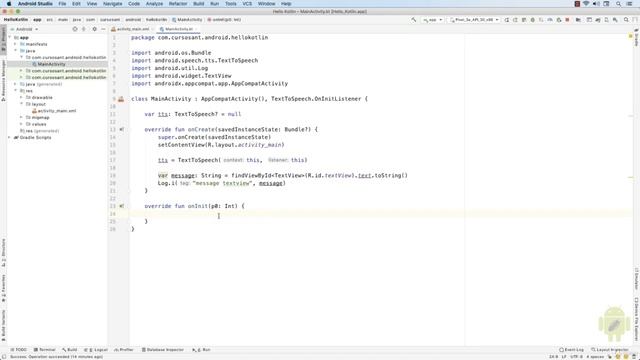Click the 4 spaces indent setting
This screenshot has height=360, width=640.
(595, 357)
